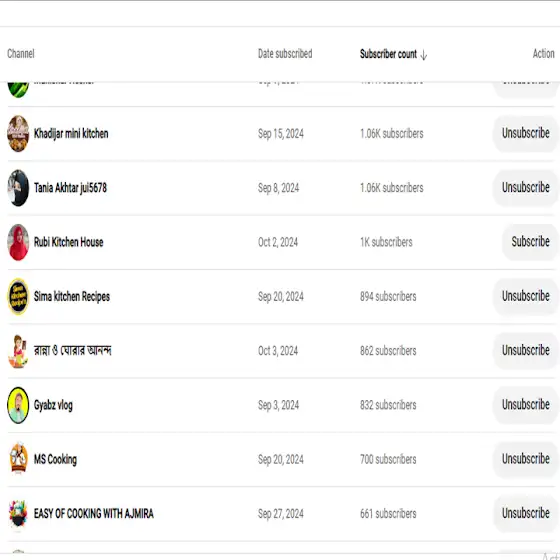Click Sima kitchen Recipes channel logo
Image resolution: width=560 pixels, height=560 pixels.
pyautogui.click(x=18, y=296)
